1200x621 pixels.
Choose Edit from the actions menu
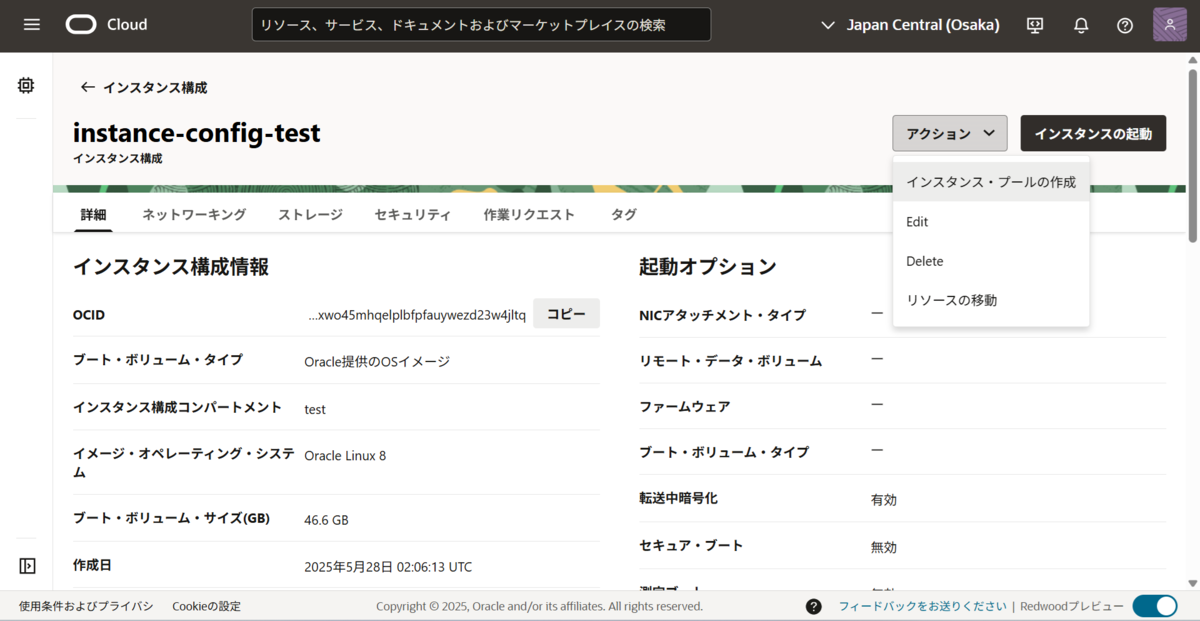[991, 222]
